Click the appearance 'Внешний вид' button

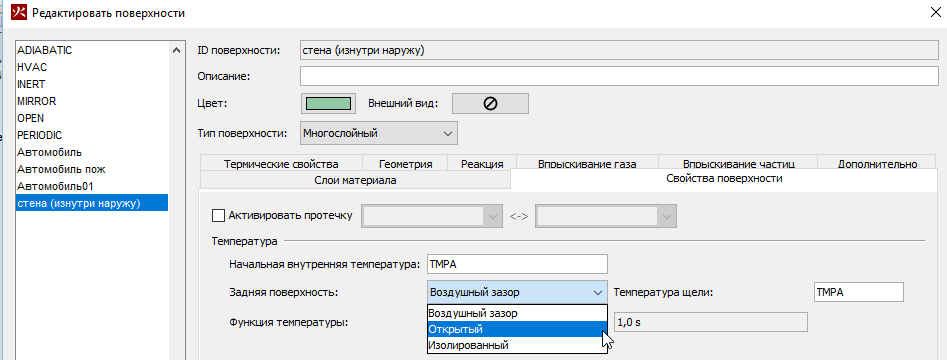click(x=490, y=103)
